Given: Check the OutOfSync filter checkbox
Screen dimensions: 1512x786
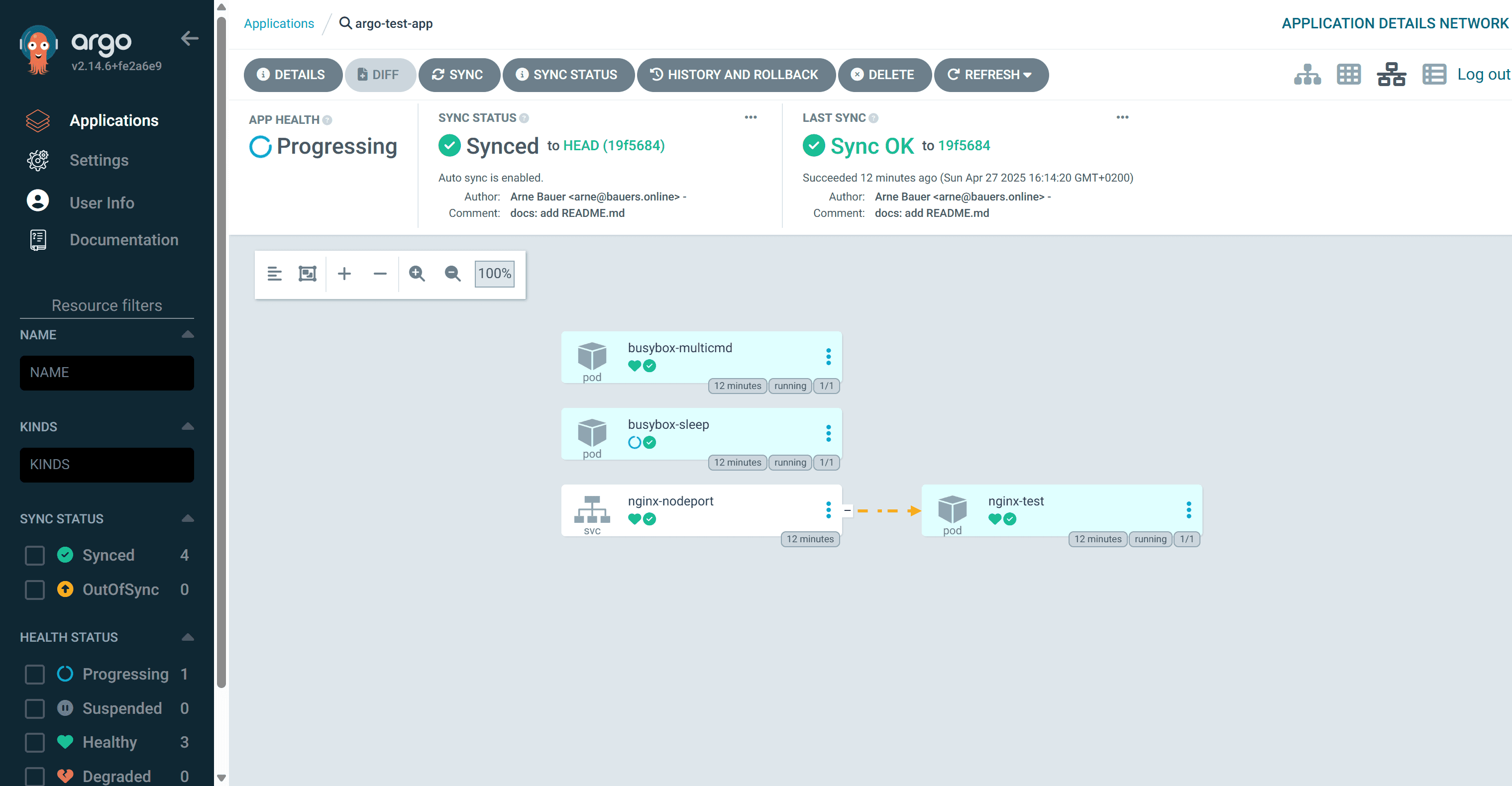Looking at the screenshot, I should click(x=35, y=589).
